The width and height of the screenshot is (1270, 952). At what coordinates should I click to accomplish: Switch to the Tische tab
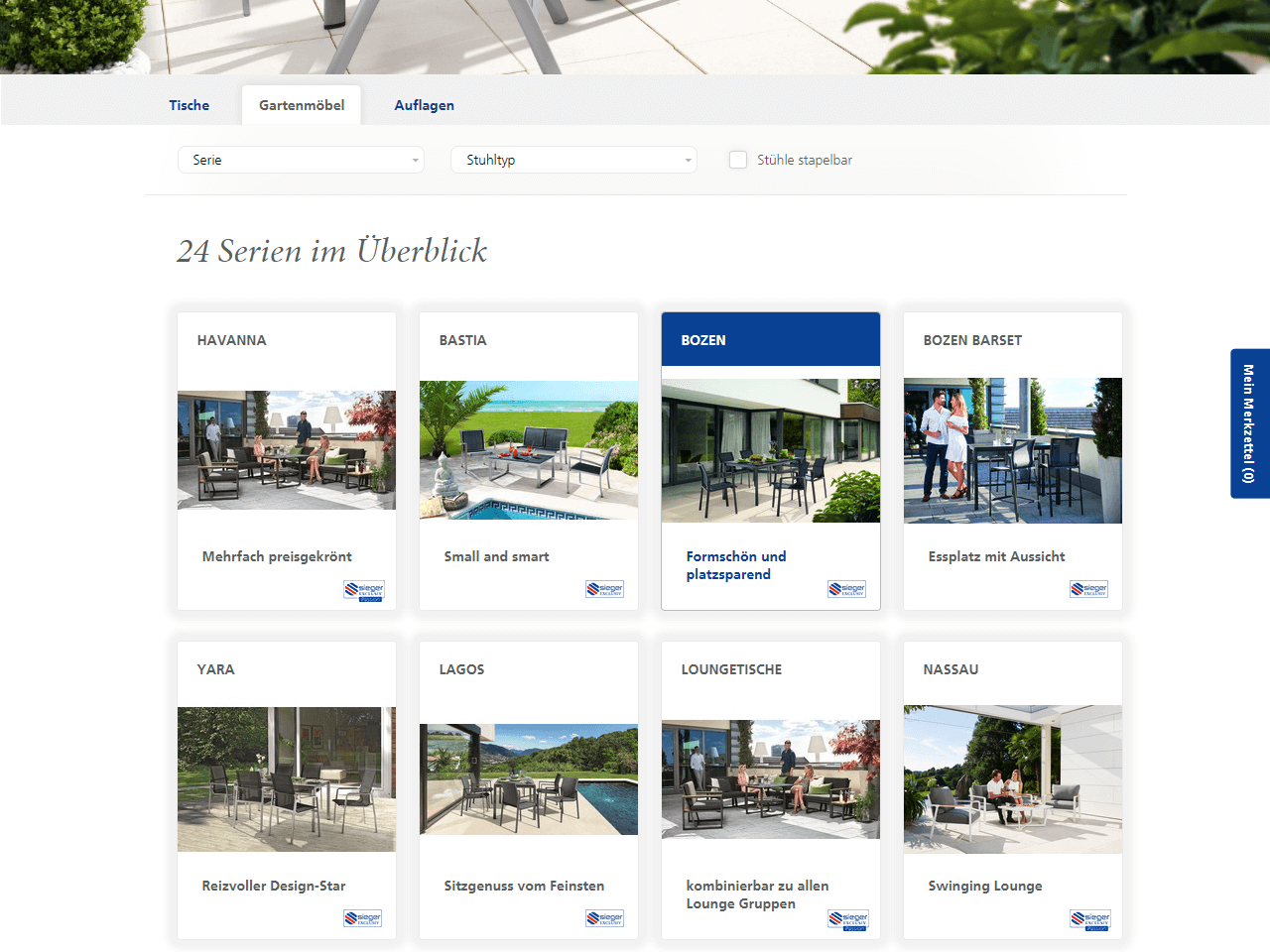[x=190, y=105]
